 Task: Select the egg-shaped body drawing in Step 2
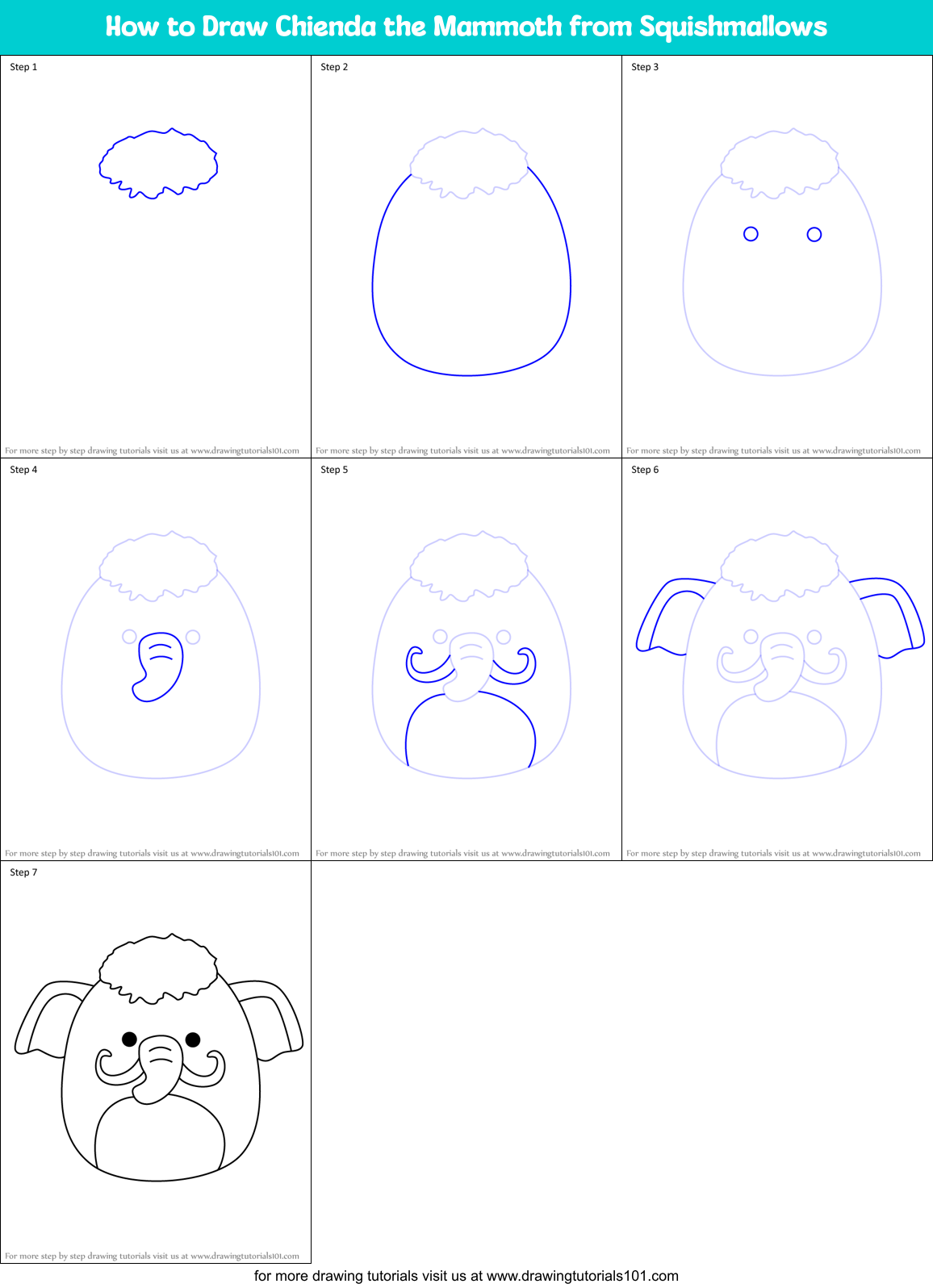(x=471, y=272)
